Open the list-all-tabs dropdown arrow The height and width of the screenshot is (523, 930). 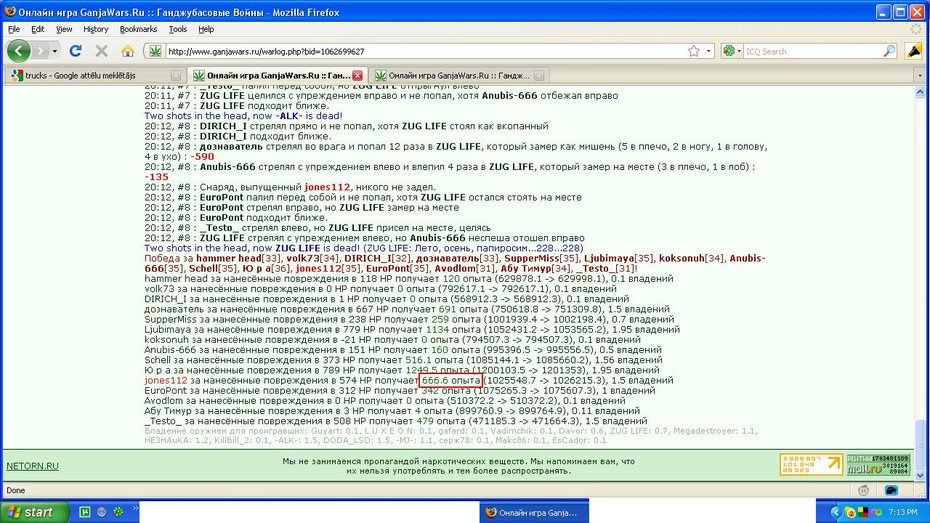(x=920, y=76)
